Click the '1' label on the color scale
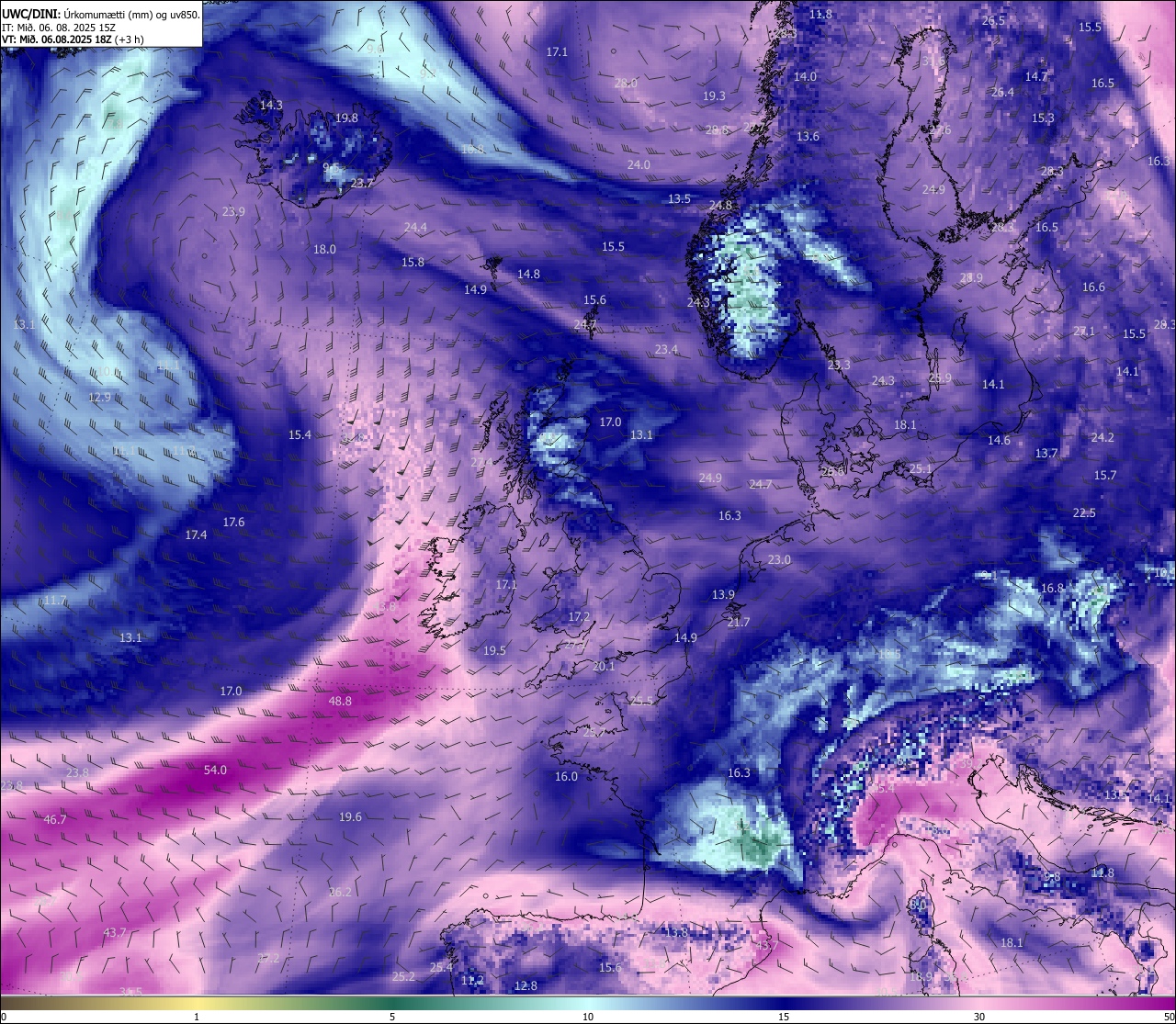The width and height of the screenshot is (1176, 1024). tap(197, 1017)
